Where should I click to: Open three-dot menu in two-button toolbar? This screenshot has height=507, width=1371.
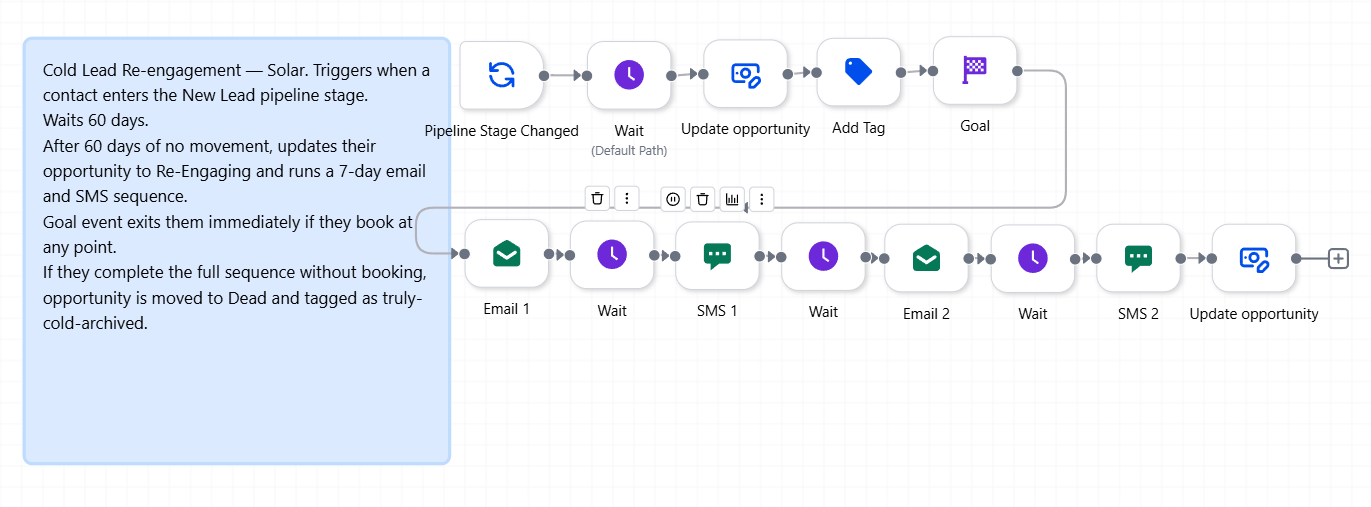(627, 198)
